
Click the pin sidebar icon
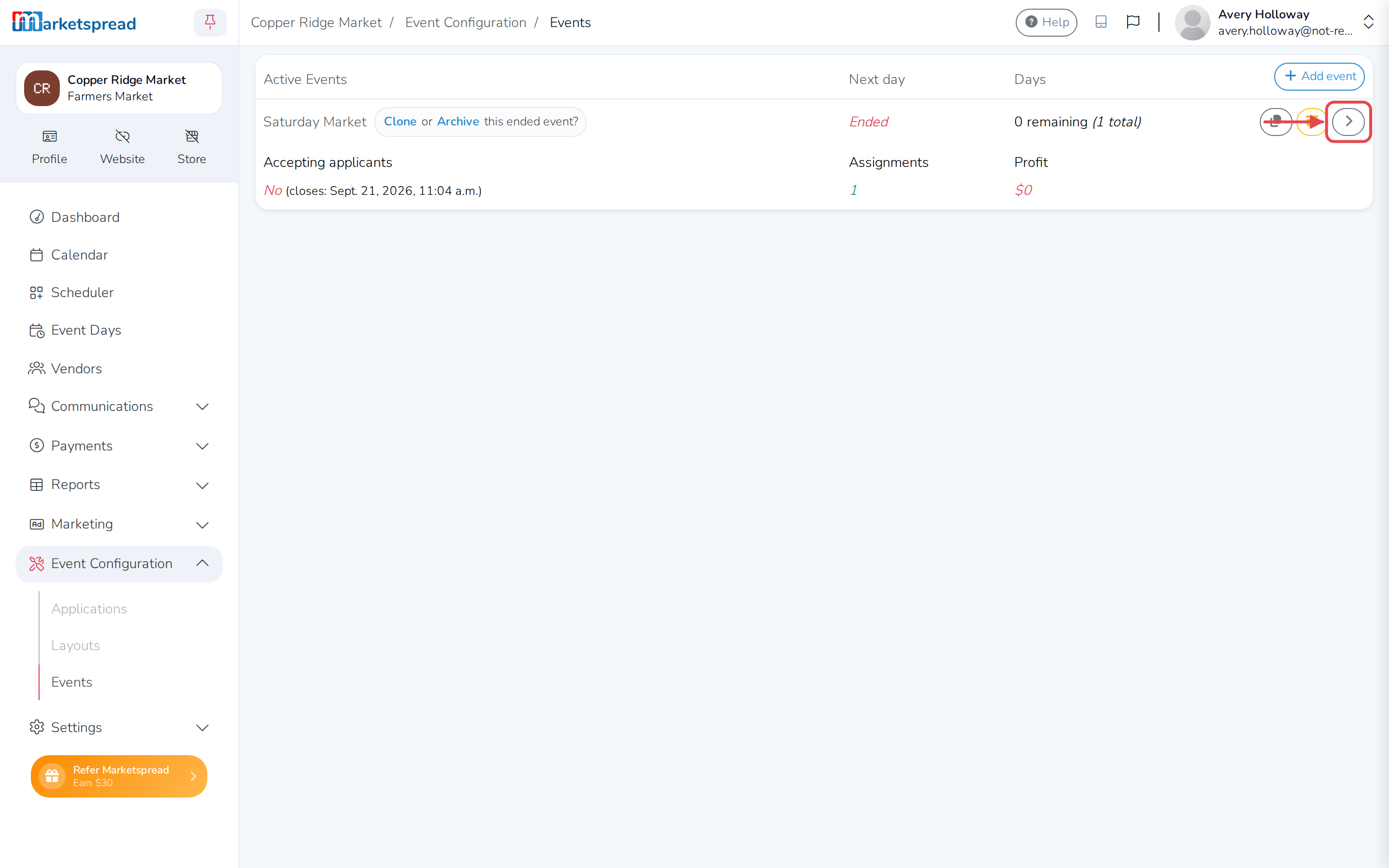[x=210, y=22]
